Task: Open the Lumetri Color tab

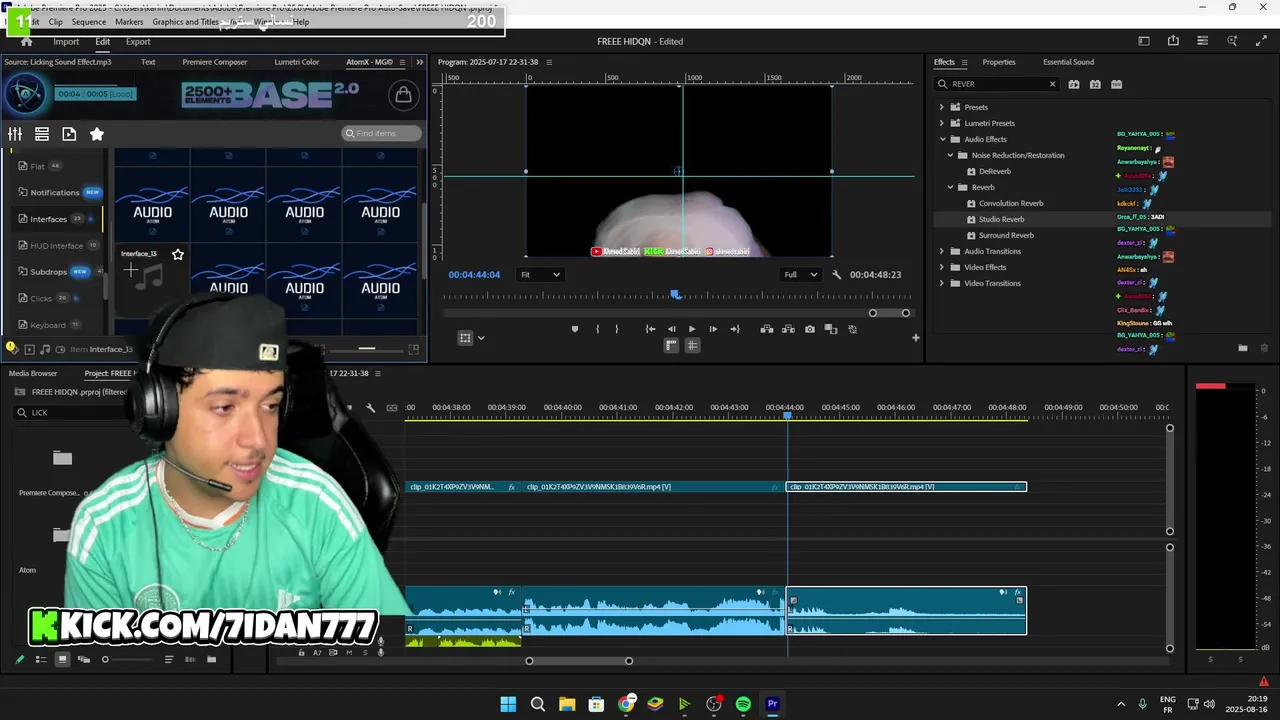Action: [297, 62]
